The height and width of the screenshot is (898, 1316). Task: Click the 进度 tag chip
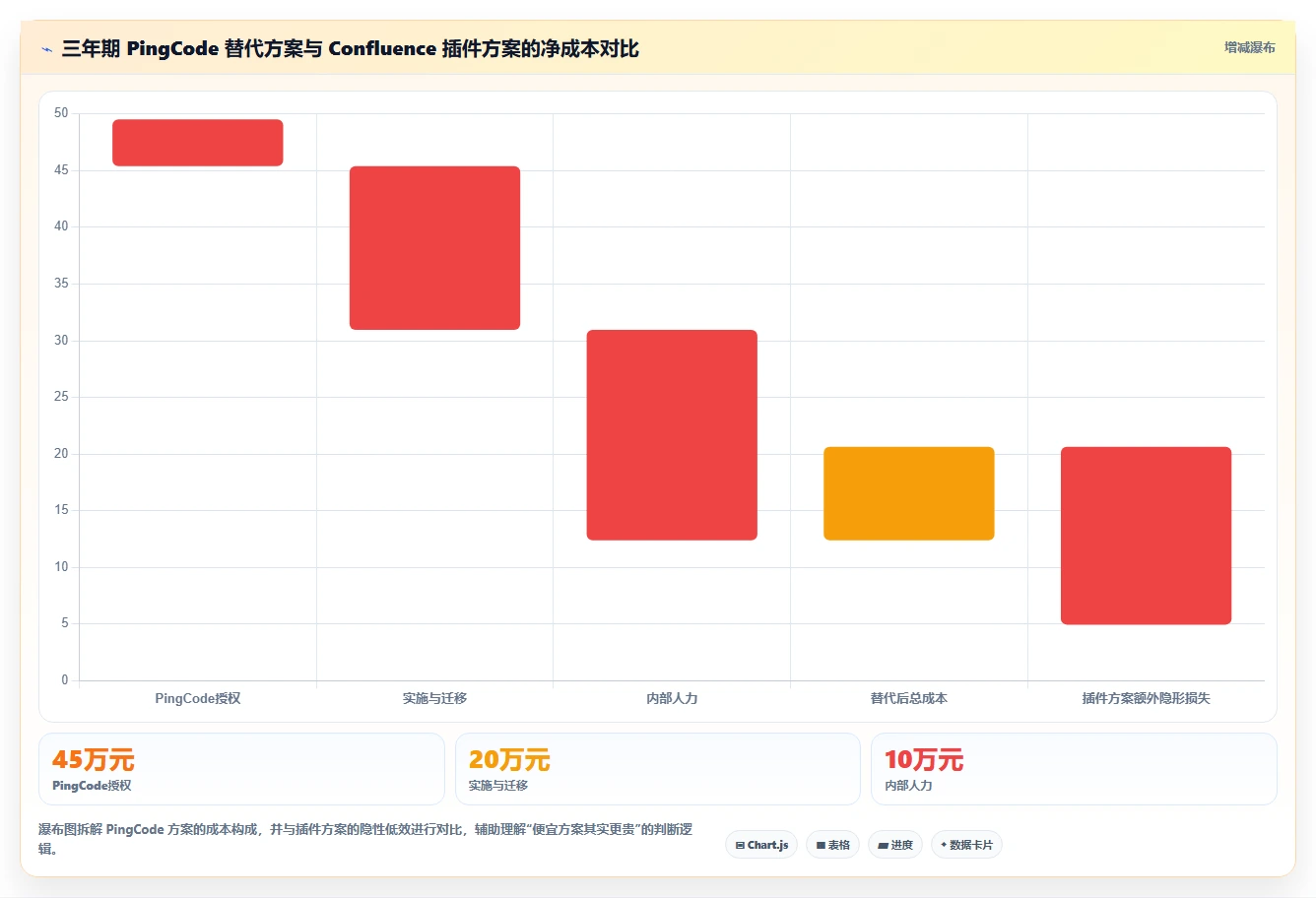pos(894,845)
